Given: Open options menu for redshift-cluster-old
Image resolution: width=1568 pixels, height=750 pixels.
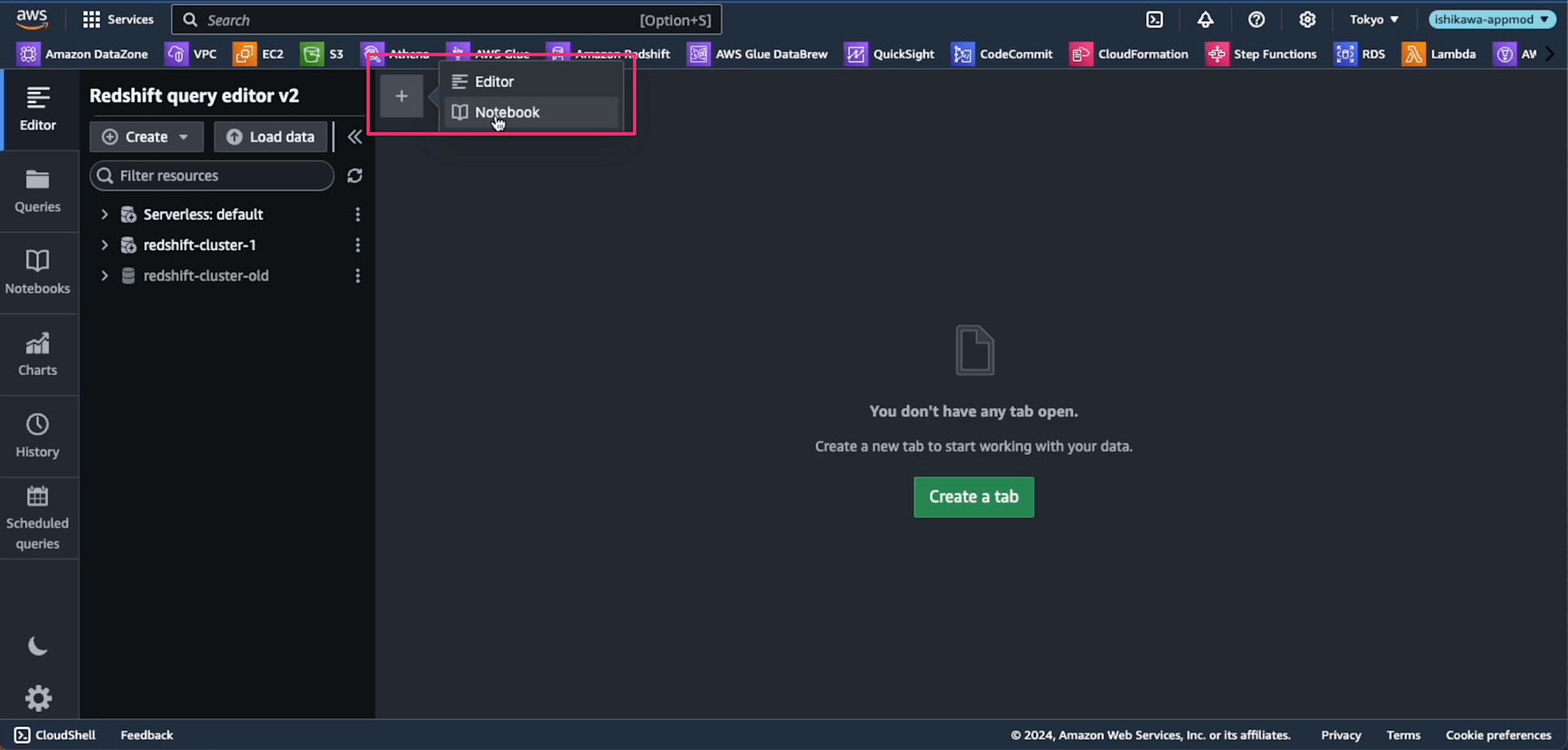Looking at the screenshot, I should (x=358, y=275).
